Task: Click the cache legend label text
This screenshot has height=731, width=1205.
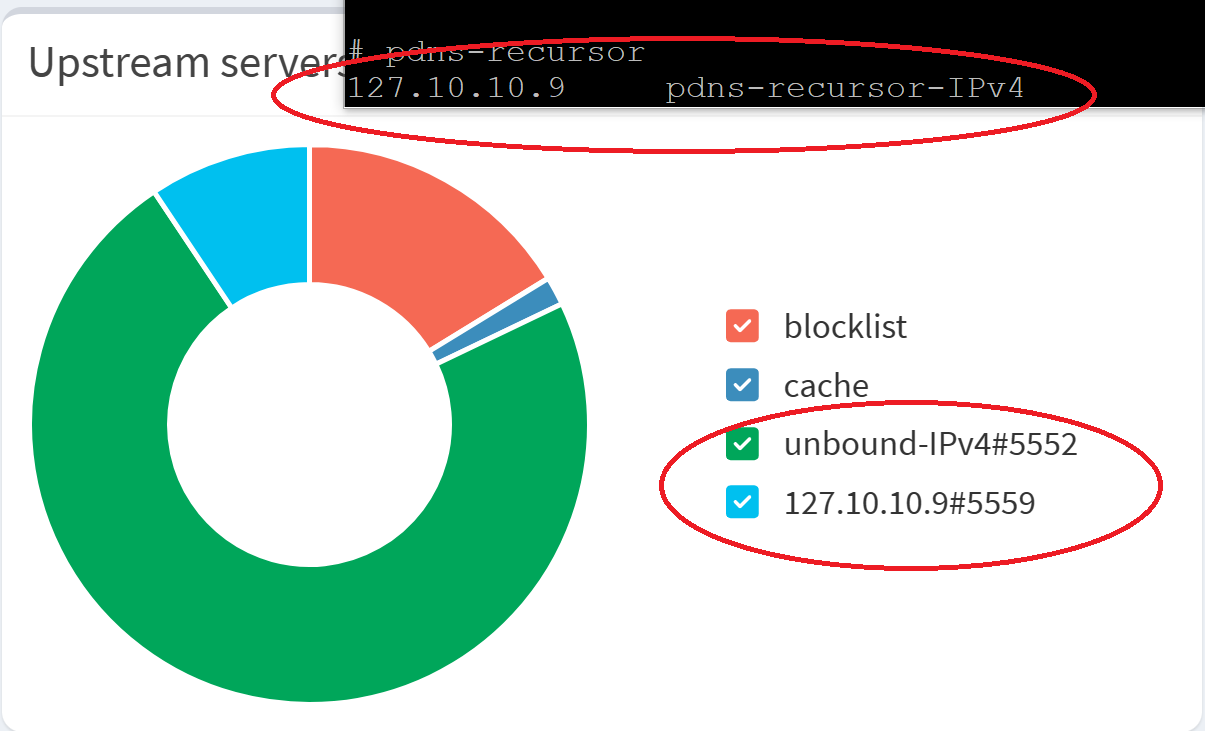Action: click(826, 385)
